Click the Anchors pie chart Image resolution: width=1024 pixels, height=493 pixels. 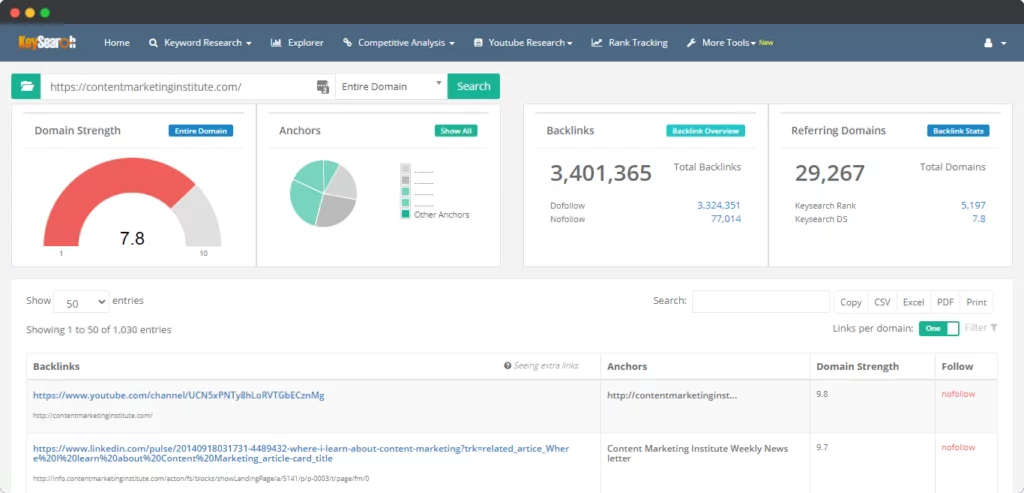coord(323,193)
